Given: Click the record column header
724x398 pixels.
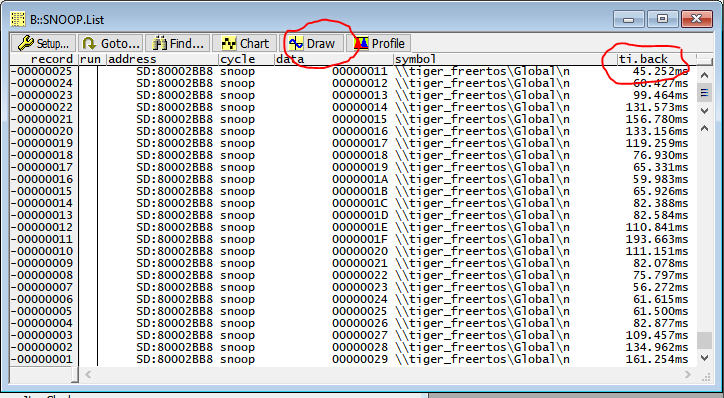Looking at the screenshot, I should [x=52, y=59].
